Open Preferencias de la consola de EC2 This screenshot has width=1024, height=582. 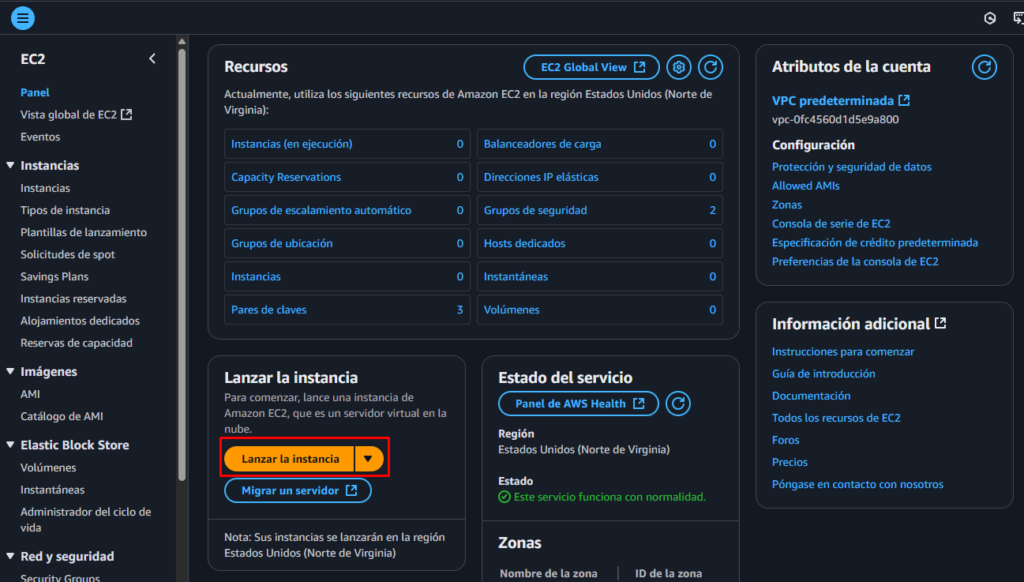pos(855,262)
